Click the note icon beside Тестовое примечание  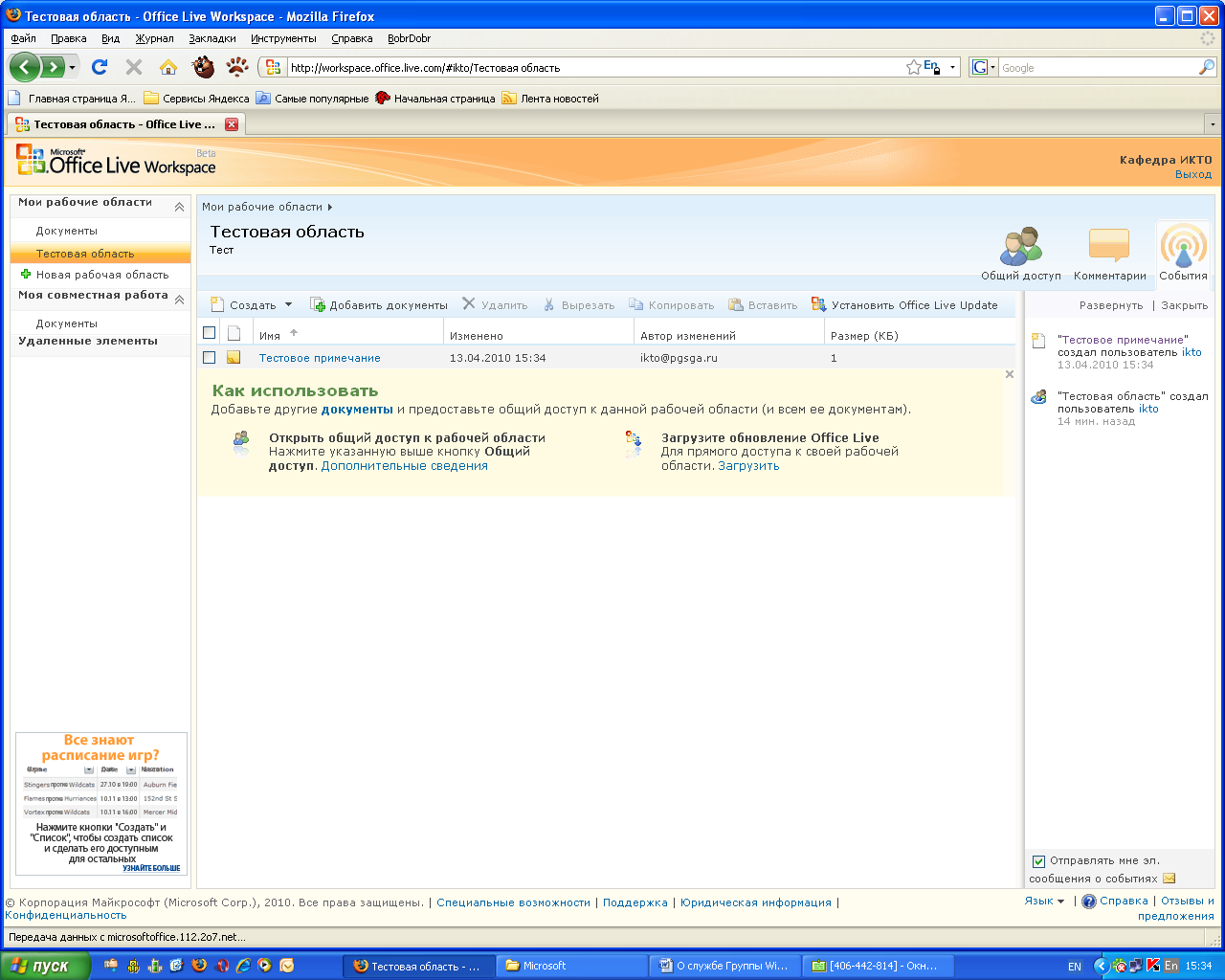[234, 358]
